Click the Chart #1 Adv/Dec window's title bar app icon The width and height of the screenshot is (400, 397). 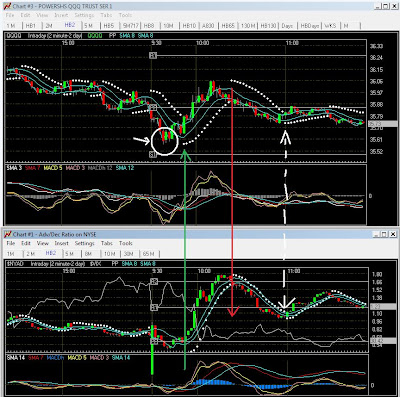click(x=8, y=234)
